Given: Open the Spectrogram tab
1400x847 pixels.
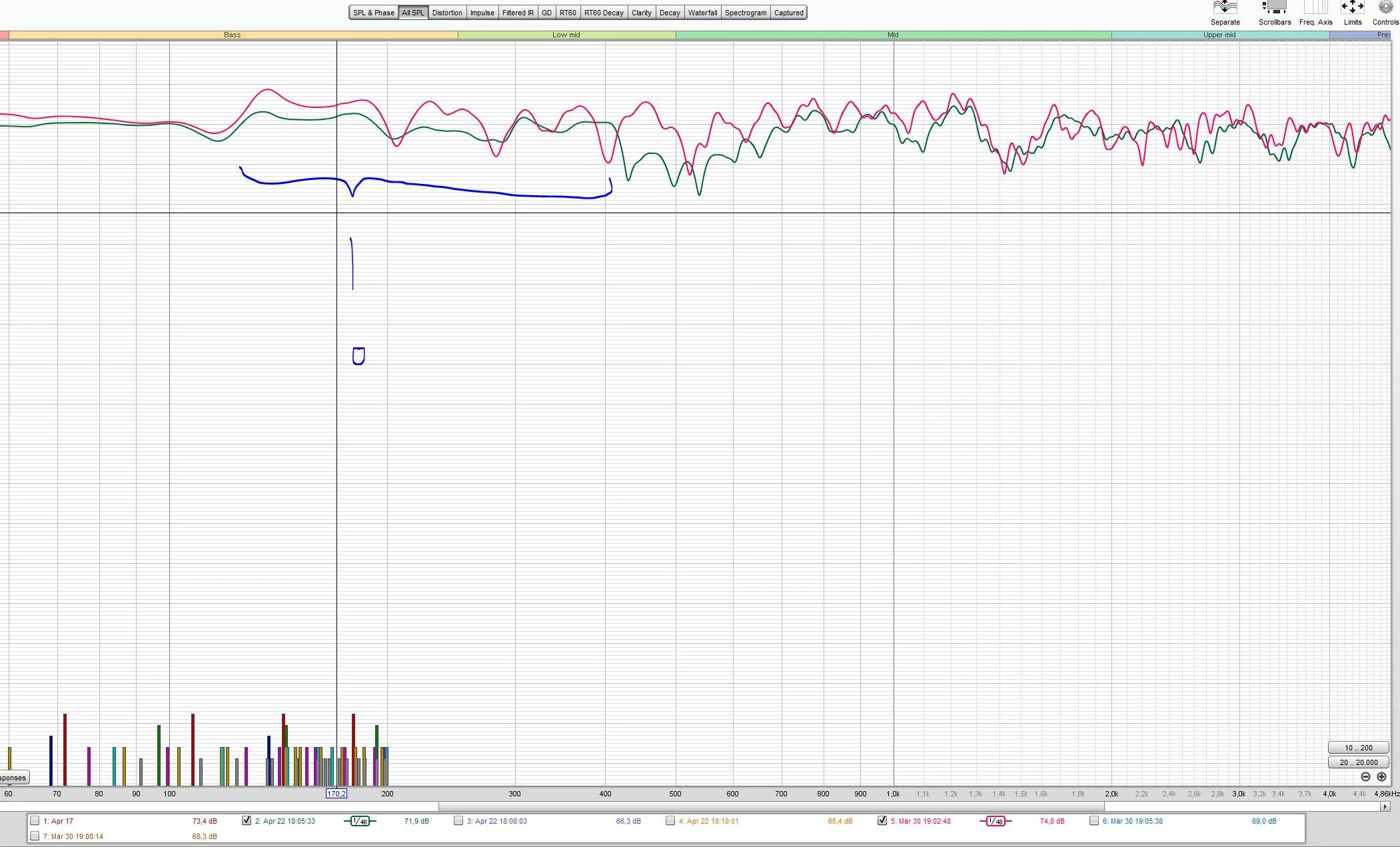Looking at the screenshot, I should pos(746,13).
